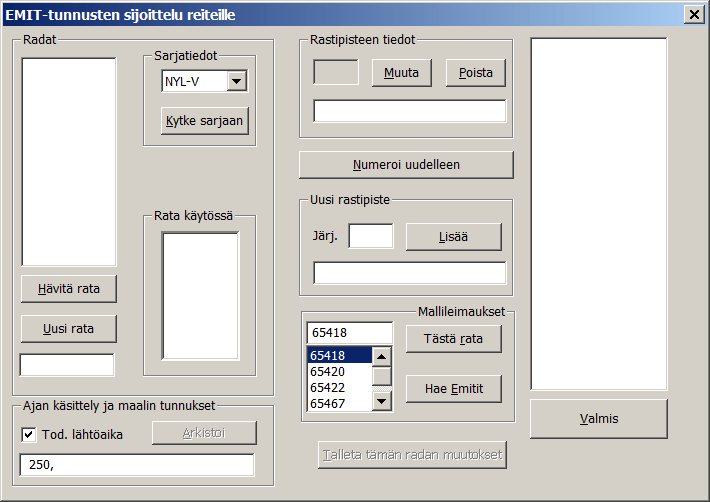Click the Kytke sarjaan button
The image size is (710, 502).
click(x=205, y=120)
